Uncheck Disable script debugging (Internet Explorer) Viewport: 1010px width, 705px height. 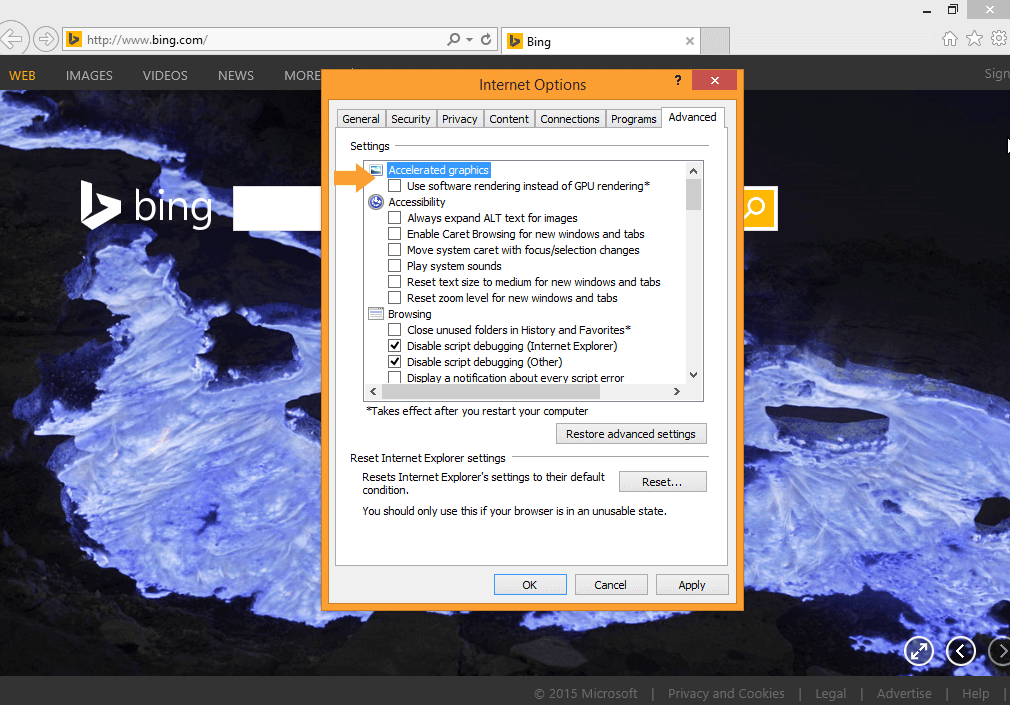click(395, 346)
